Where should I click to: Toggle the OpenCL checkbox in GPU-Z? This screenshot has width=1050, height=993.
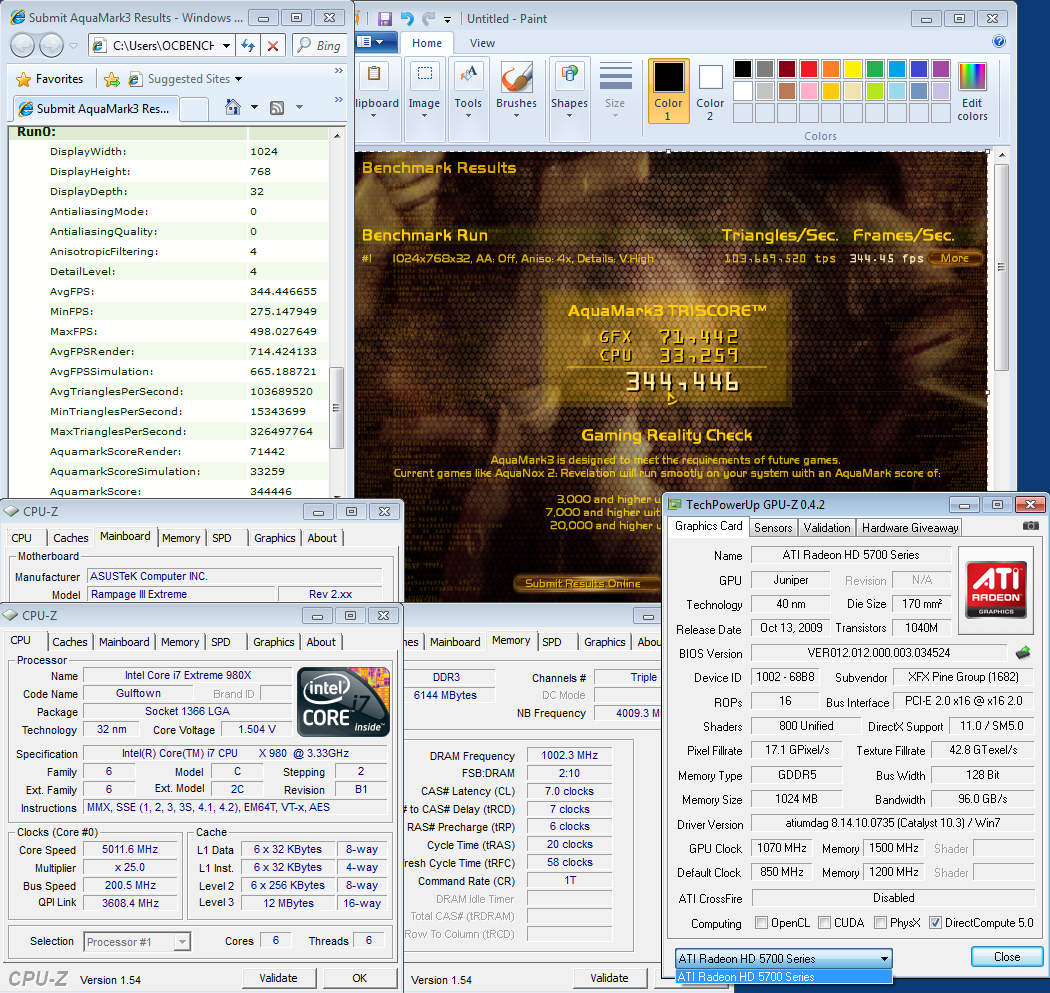pyautogui.click(x=761, y=923)
